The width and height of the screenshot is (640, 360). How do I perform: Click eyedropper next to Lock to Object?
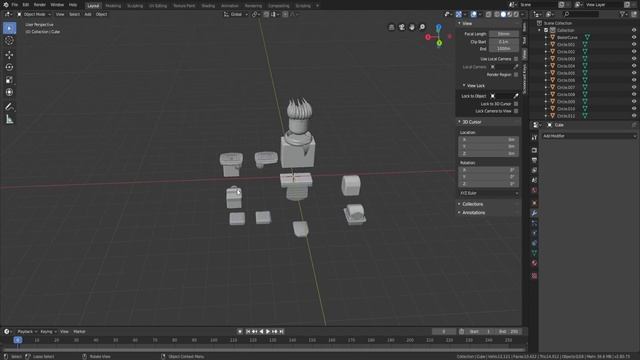(516, 96)
